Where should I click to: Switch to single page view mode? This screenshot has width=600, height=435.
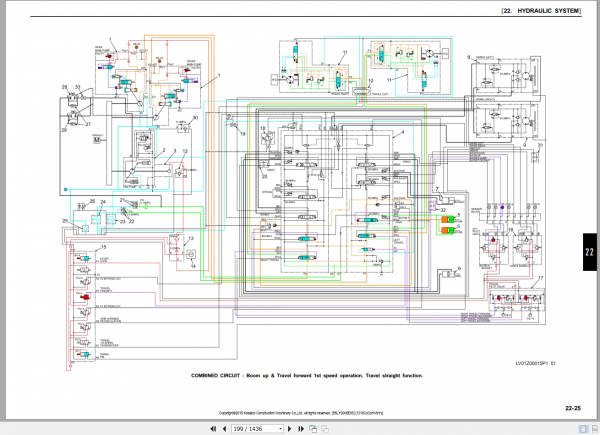[x=584, y=429]
